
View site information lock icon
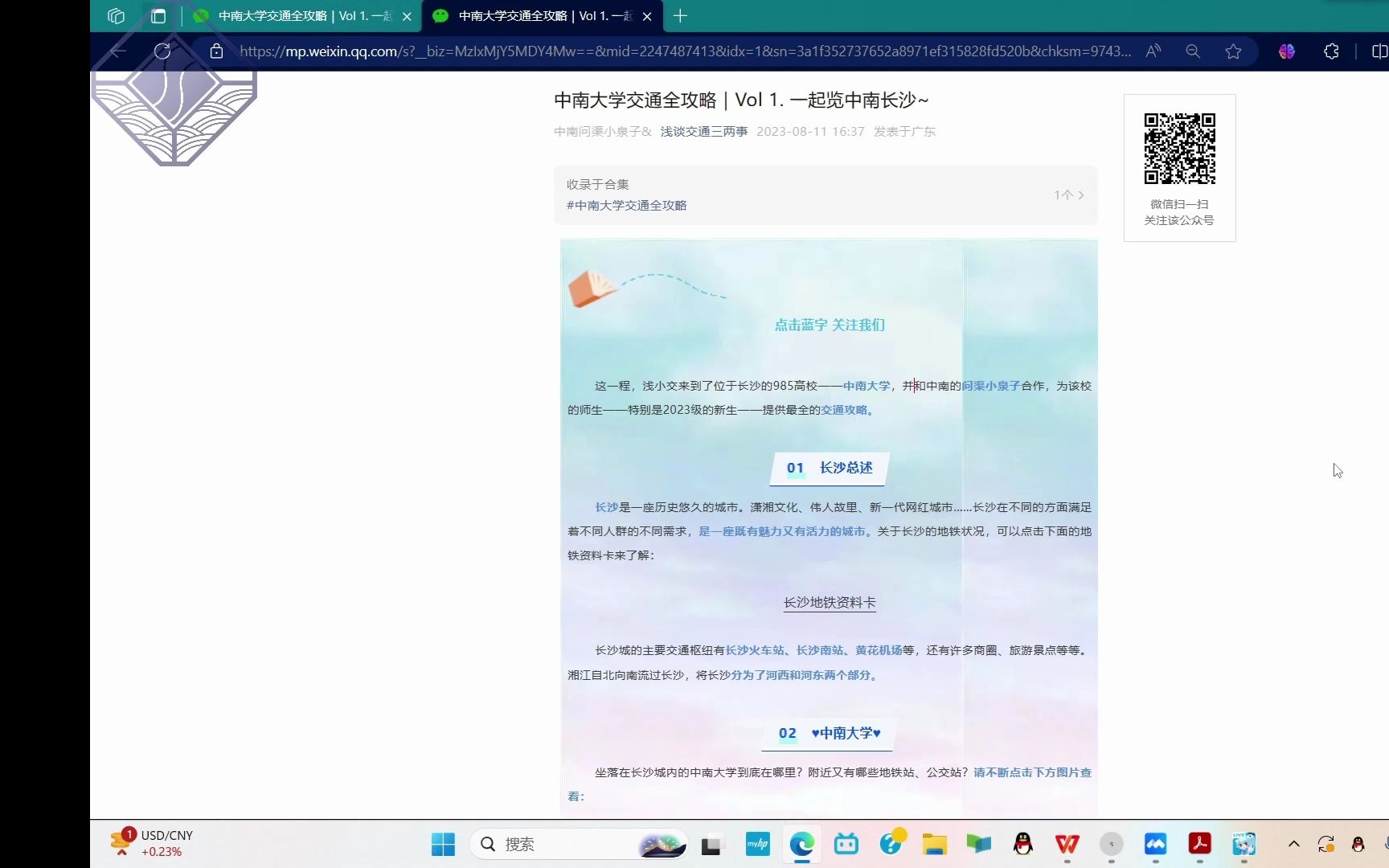tap(216, 51)
